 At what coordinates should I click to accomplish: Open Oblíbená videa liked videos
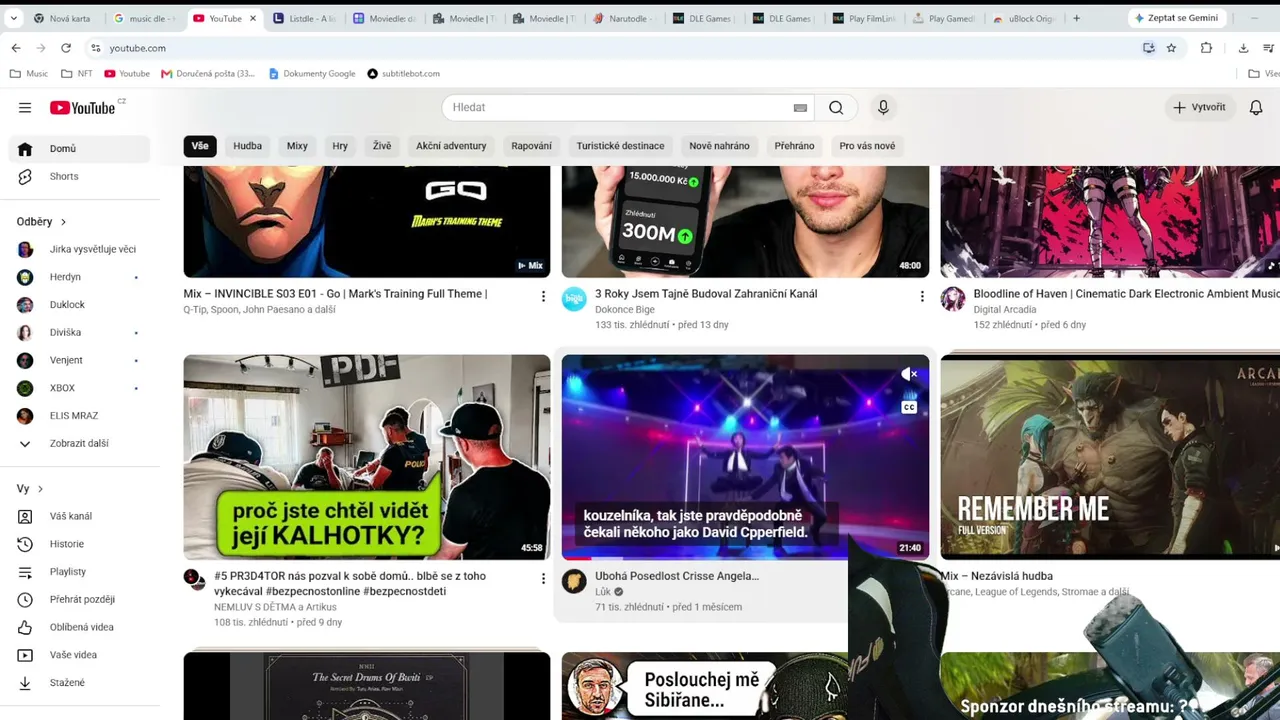[x=80, y=627]
